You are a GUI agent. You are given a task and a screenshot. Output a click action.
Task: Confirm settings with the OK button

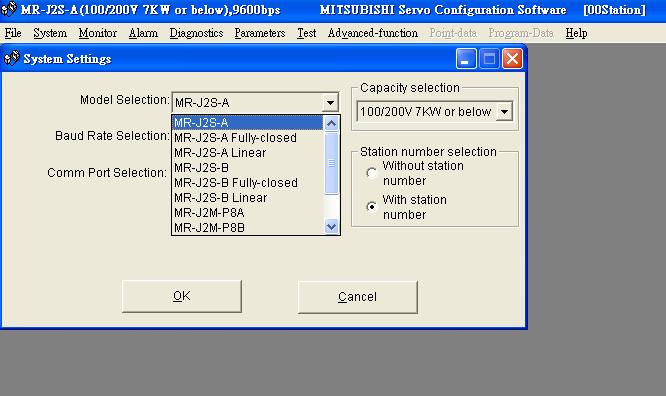(x=182, y=296)
